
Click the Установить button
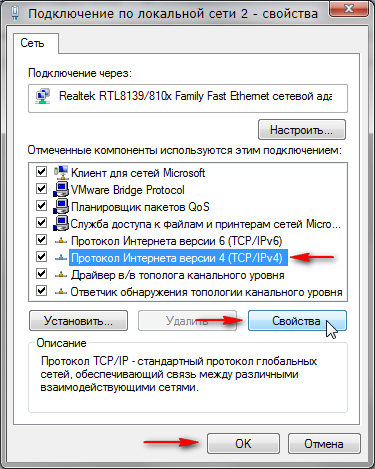coord(78,321)
